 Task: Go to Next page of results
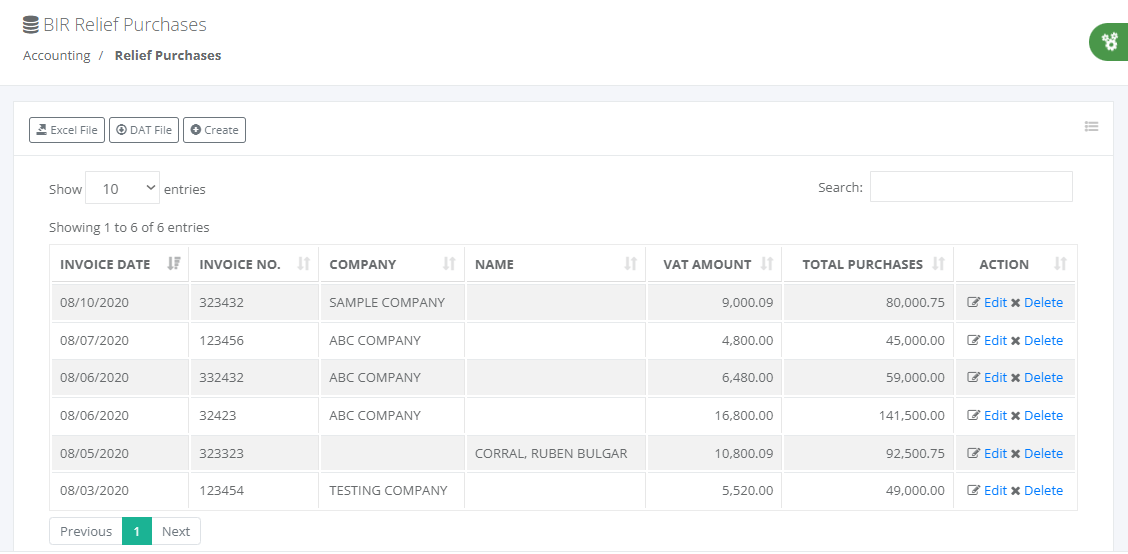[176, 531]
